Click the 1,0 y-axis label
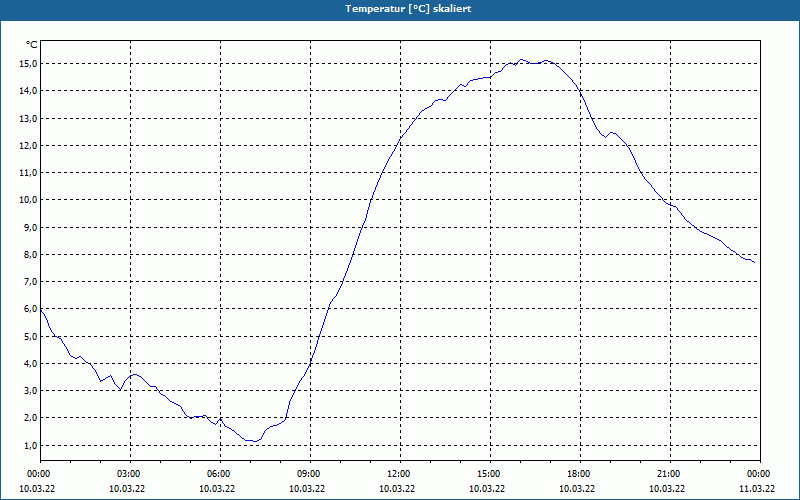 30,445
